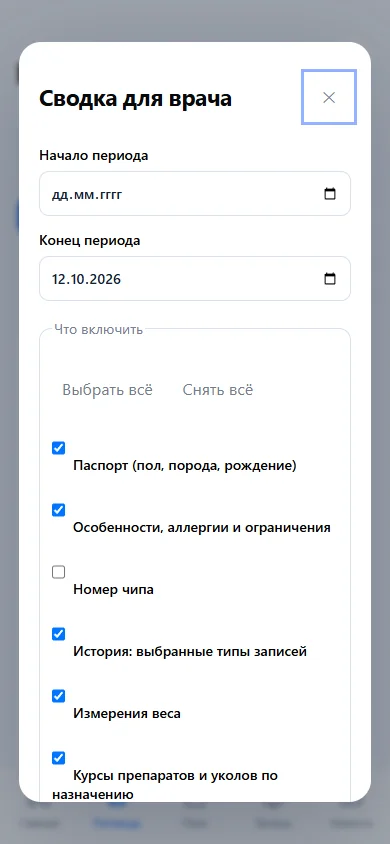The height and width of the screenshot is (844, 390).
Task: Open calendar picker for Начало периода
Action: pos(330,194)
